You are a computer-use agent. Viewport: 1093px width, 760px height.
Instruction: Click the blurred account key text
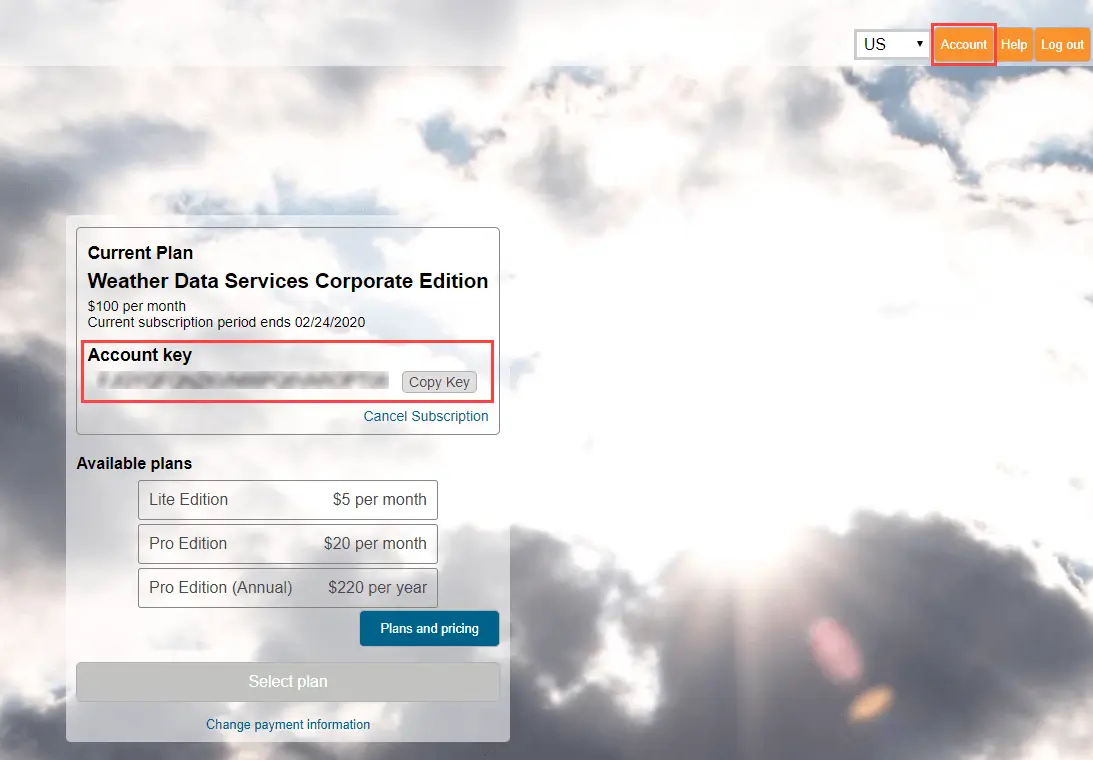point(242,381)
